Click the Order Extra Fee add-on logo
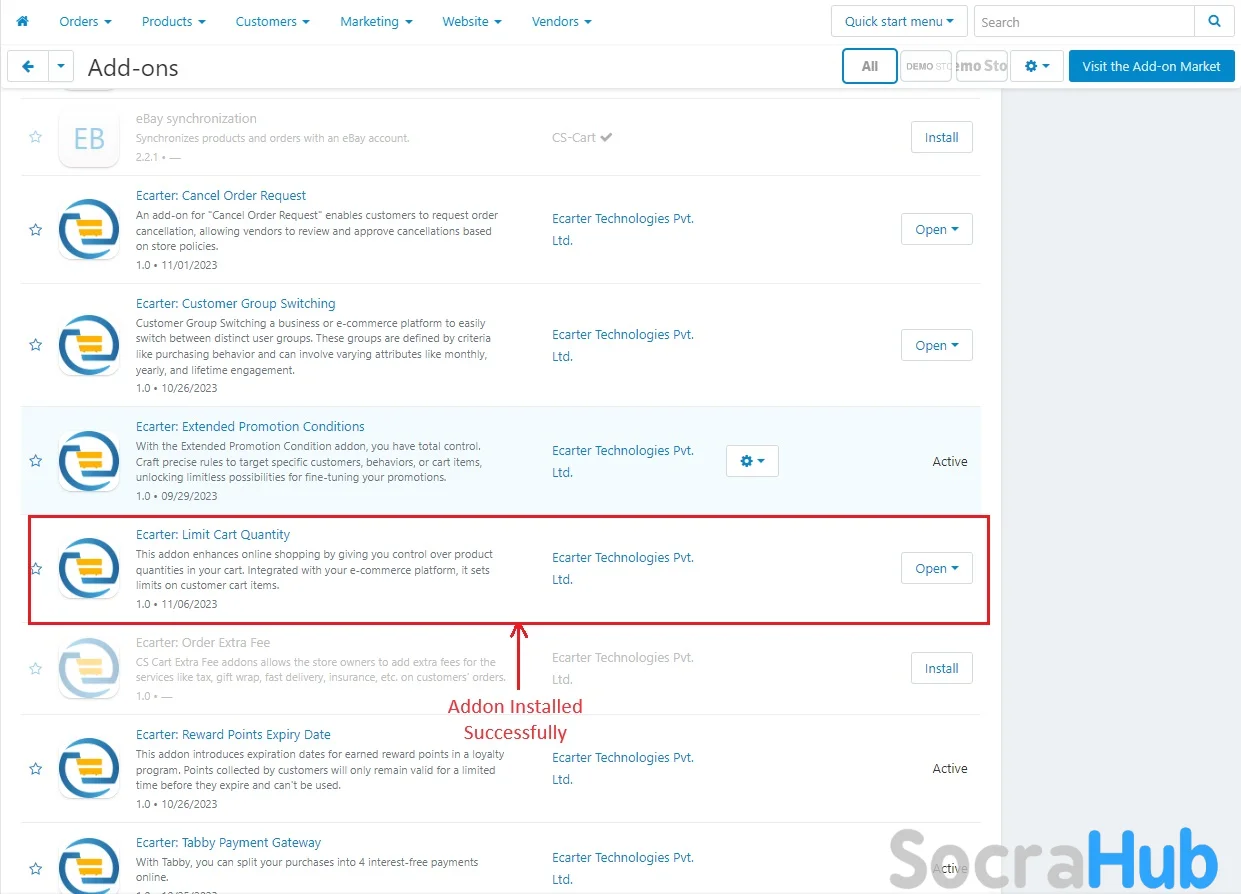The height and width of the screenshot is (894, 1241). 89,668
